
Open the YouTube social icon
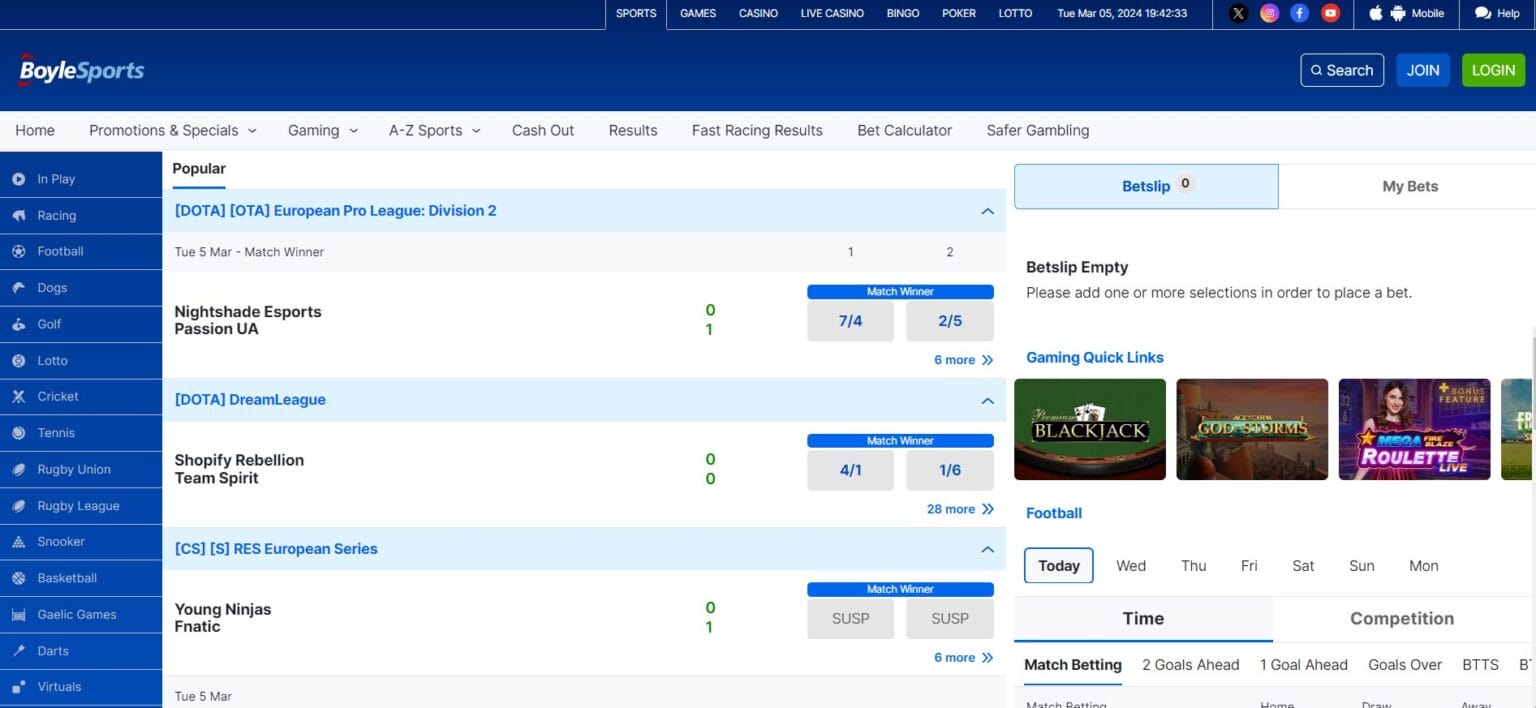(x=1330, y=13)
